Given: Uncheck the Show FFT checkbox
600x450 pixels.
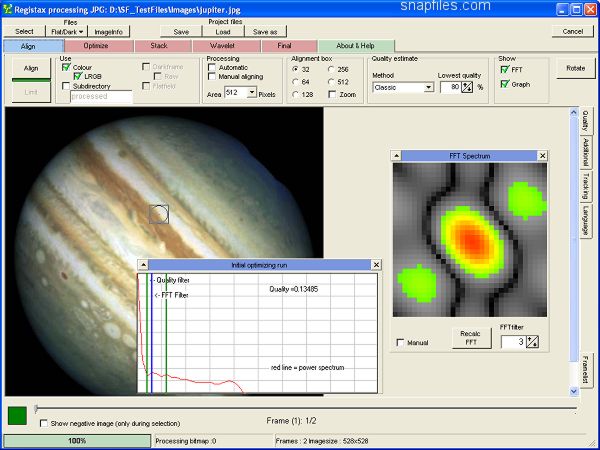Looking at the screenshot, I should point(505,69).
